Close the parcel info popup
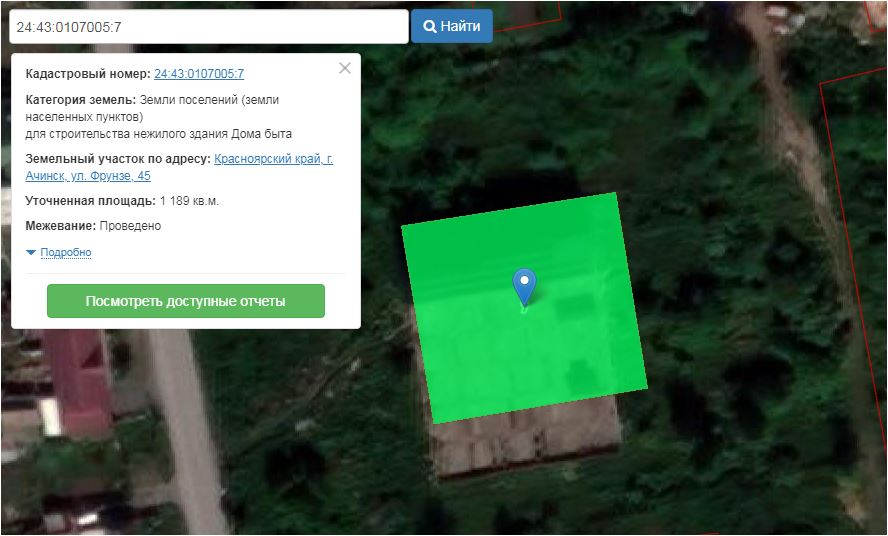This screenshot has height=536, width=888. pos(345,68)
